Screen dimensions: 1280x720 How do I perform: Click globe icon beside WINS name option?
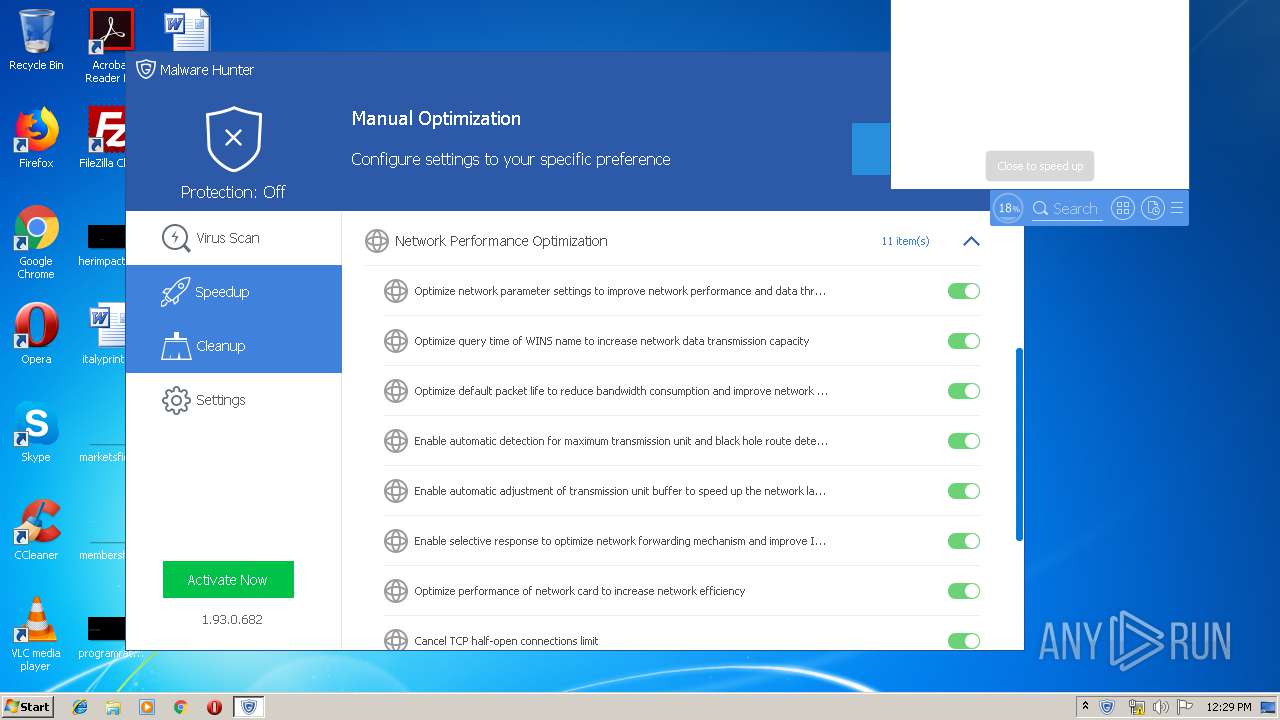396,341
